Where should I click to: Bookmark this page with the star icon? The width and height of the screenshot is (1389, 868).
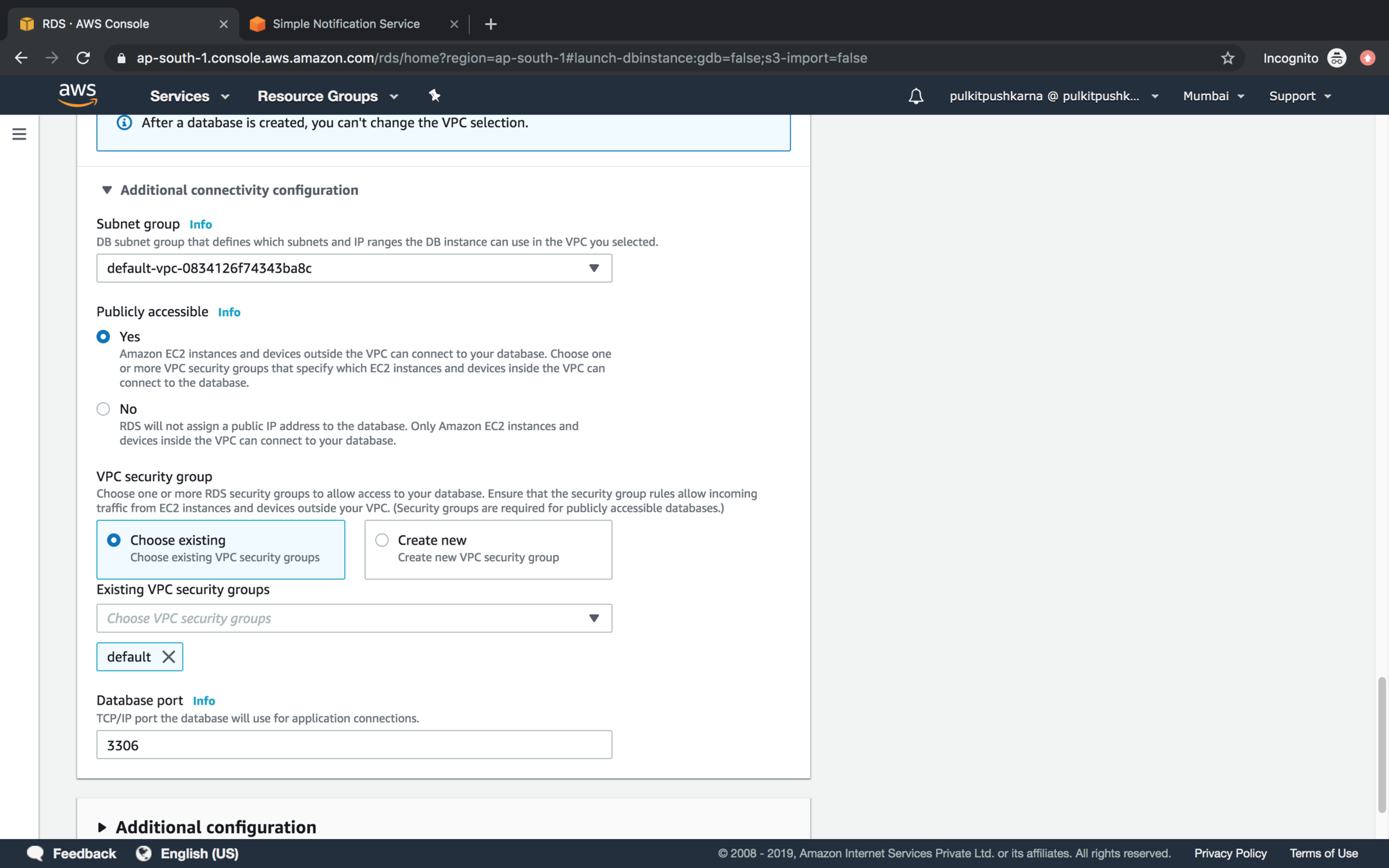point(1228,58)
